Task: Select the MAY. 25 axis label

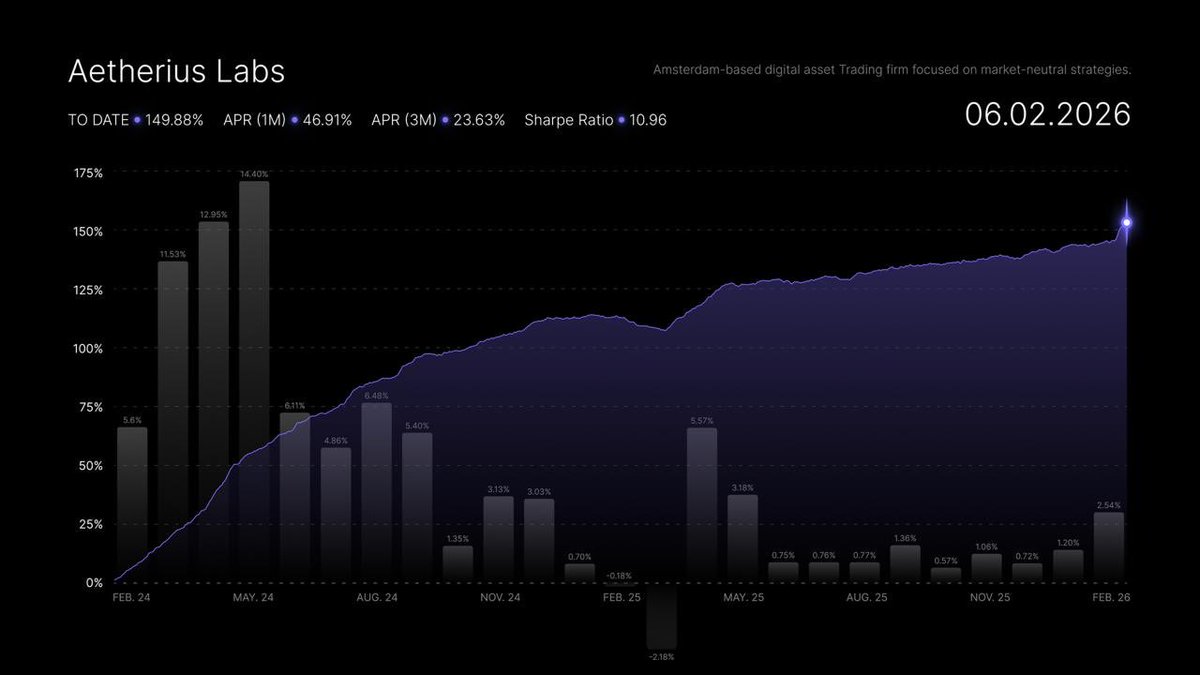Action: tap(743, 597)
